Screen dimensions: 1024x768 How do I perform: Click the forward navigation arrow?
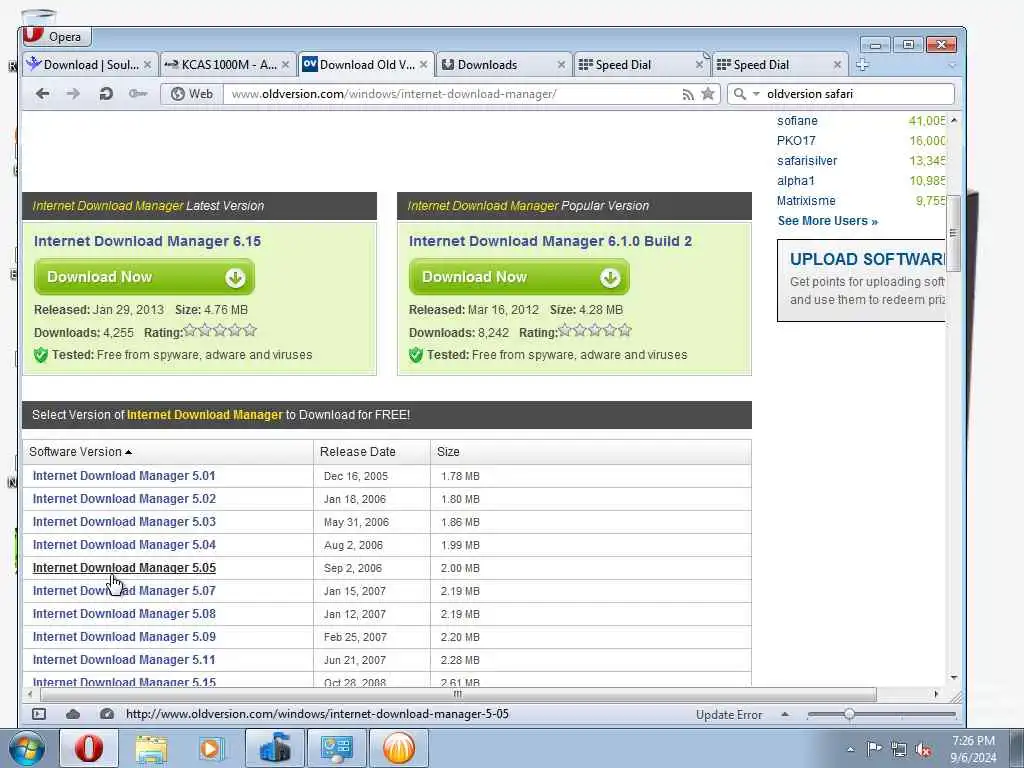point(73,94)
